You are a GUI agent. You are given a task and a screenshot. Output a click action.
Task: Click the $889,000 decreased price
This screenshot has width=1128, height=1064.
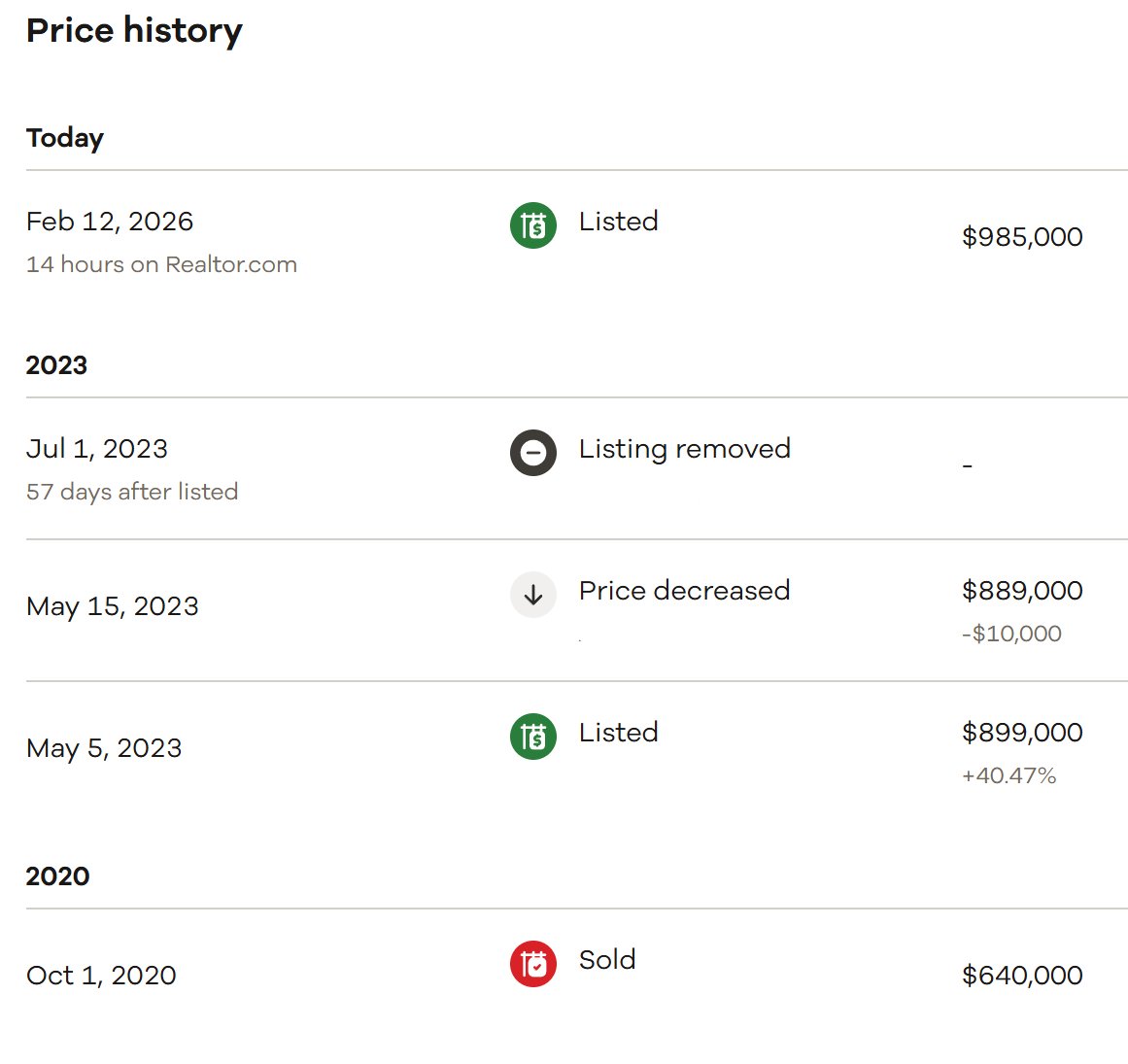coord(1022,591)
